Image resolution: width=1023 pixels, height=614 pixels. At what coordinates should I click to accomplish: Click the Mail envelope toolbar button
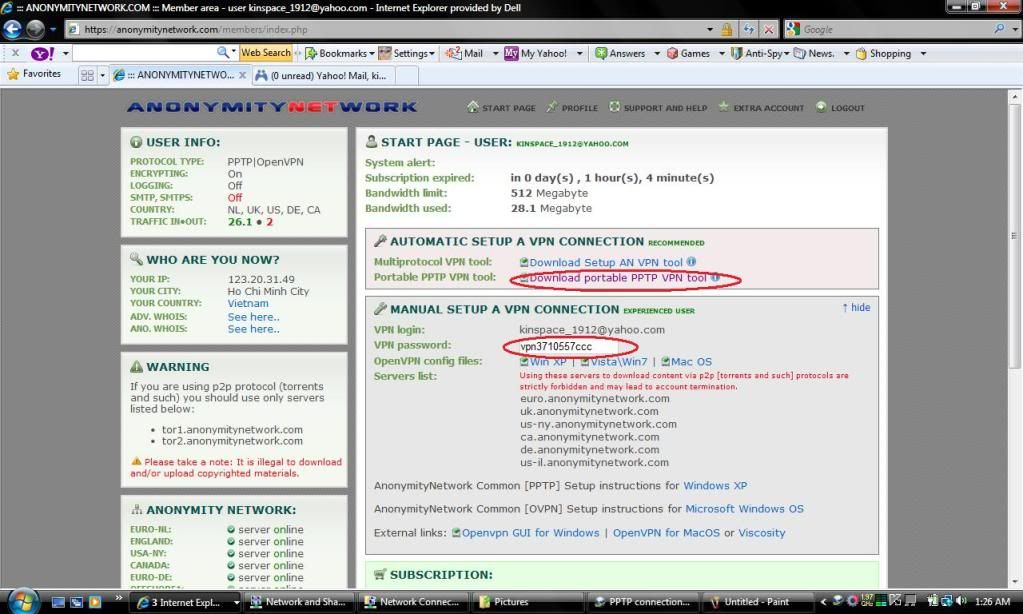(x=464, y=54)
